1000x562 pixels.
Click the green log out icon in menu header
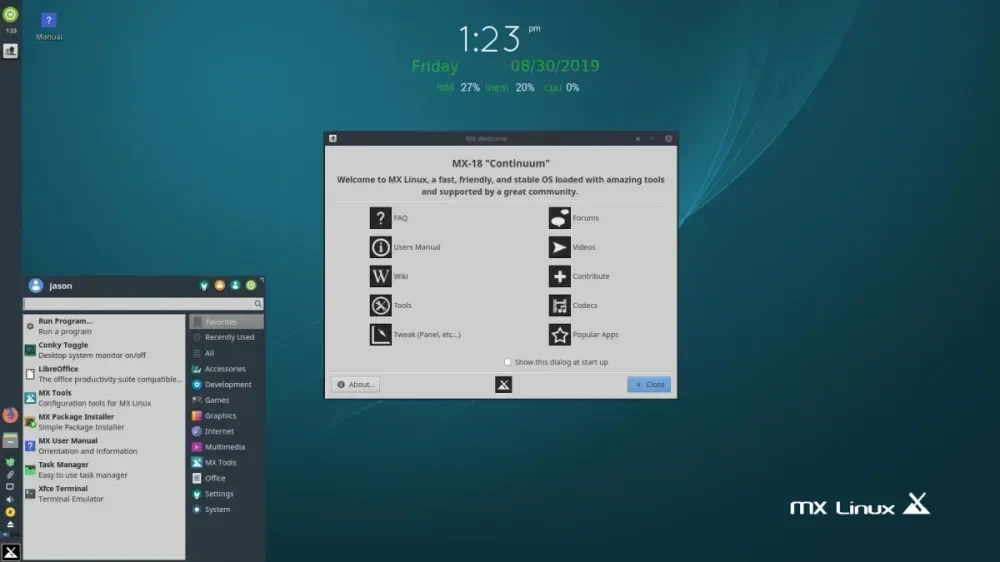[x=251, y=285]
